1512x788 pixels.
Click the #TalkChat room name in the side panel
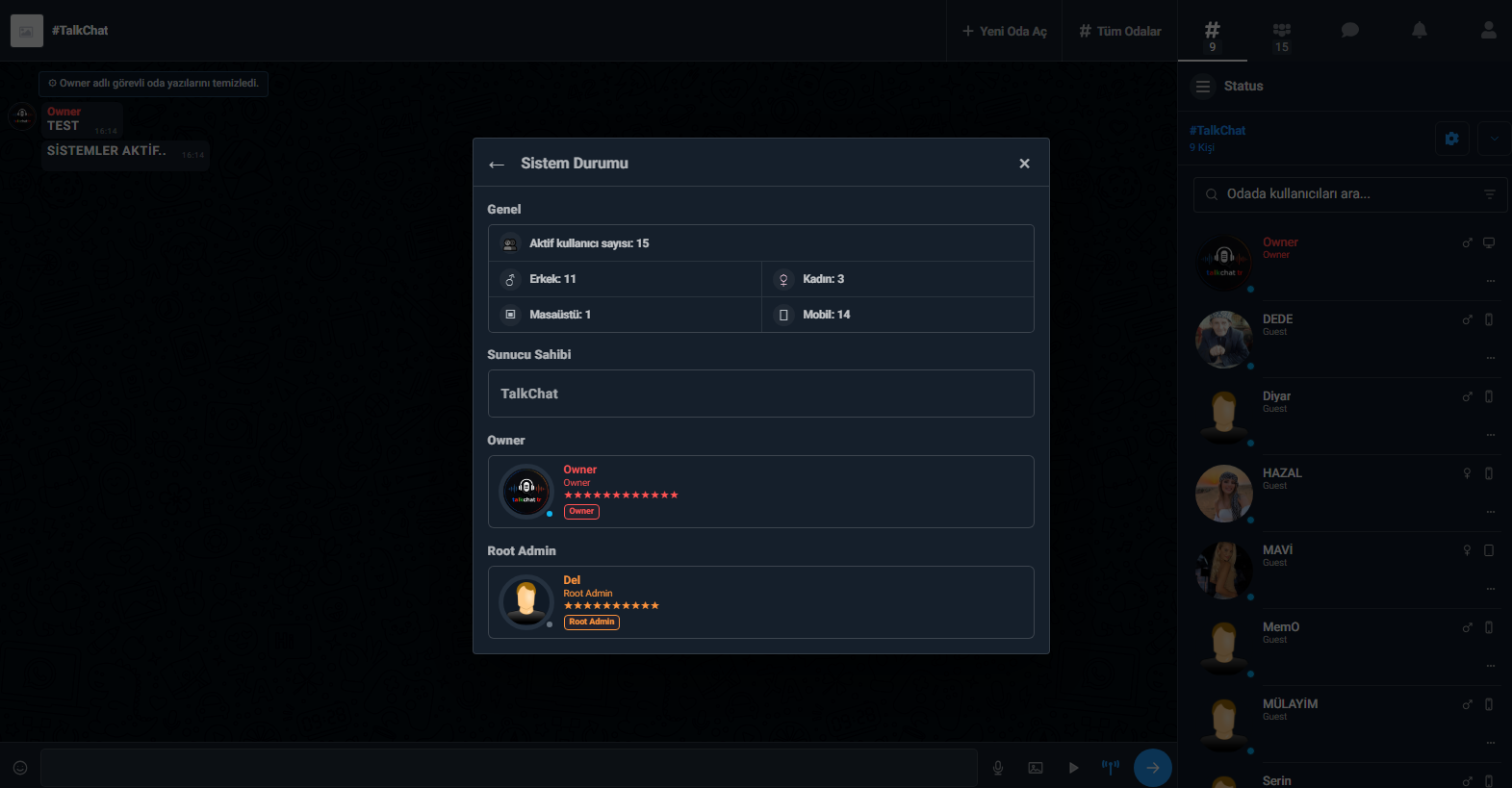click(x=1217, y=131)
